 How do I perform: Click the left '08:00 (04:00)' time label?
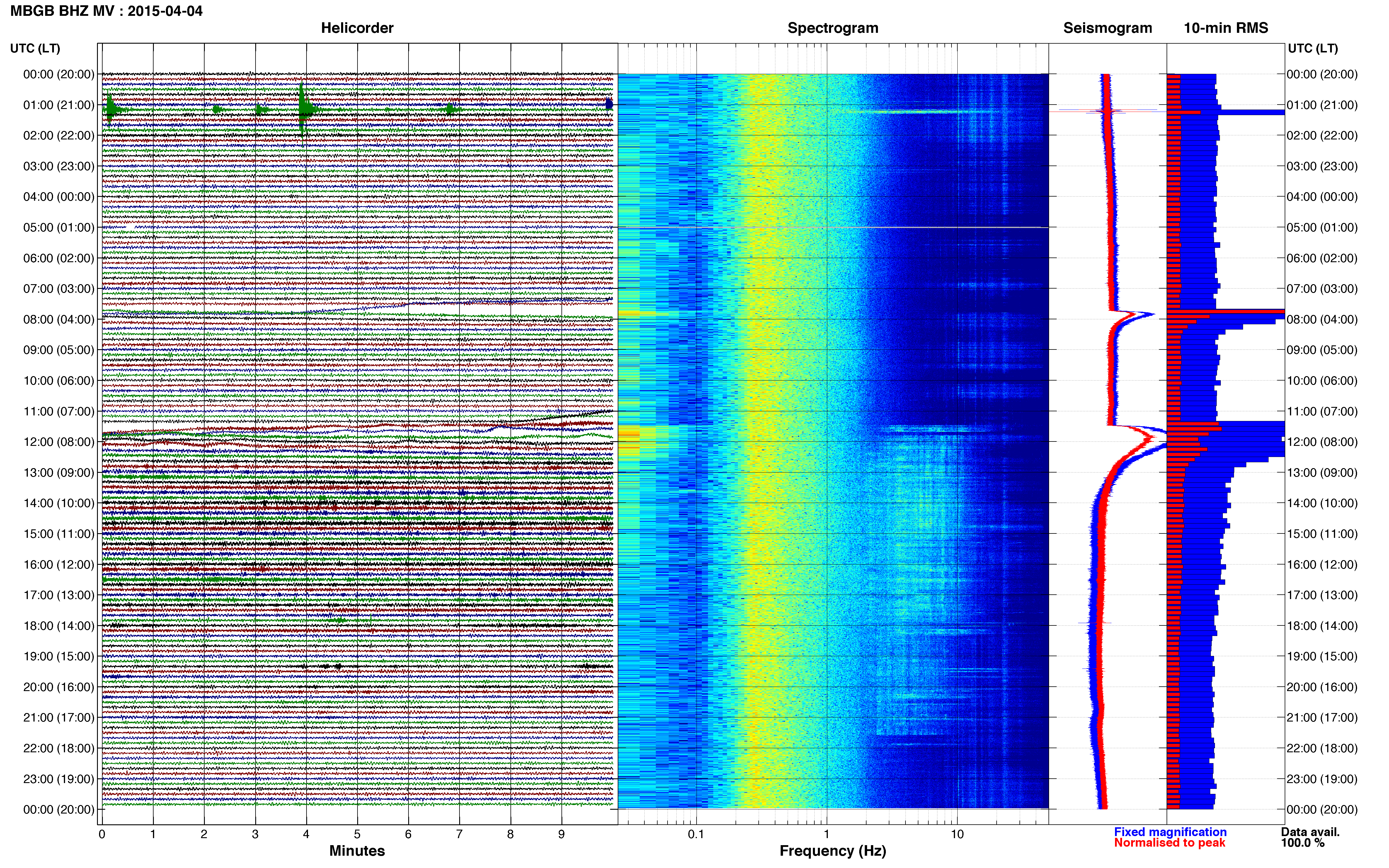click(59, 319)
